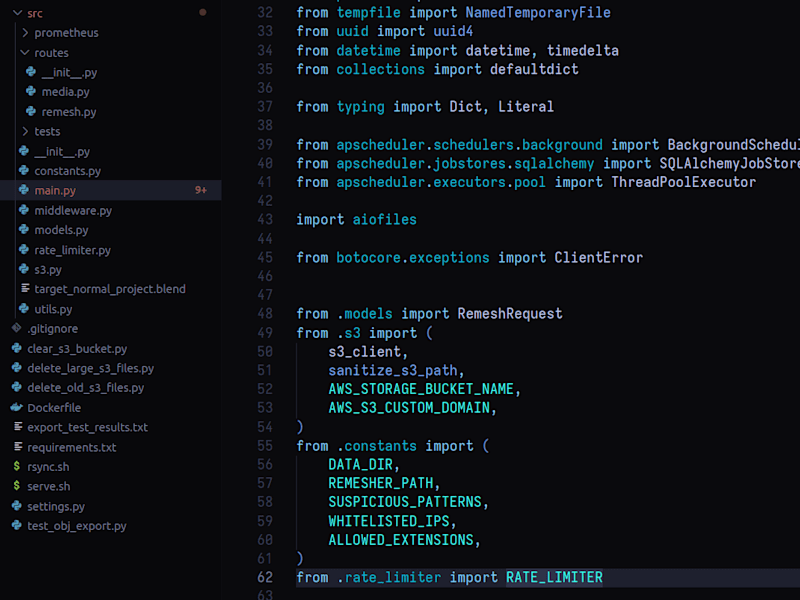Viewport: 800px width, 600px height.
Task: Click git icon next to .gitignore
Action: 17,328
